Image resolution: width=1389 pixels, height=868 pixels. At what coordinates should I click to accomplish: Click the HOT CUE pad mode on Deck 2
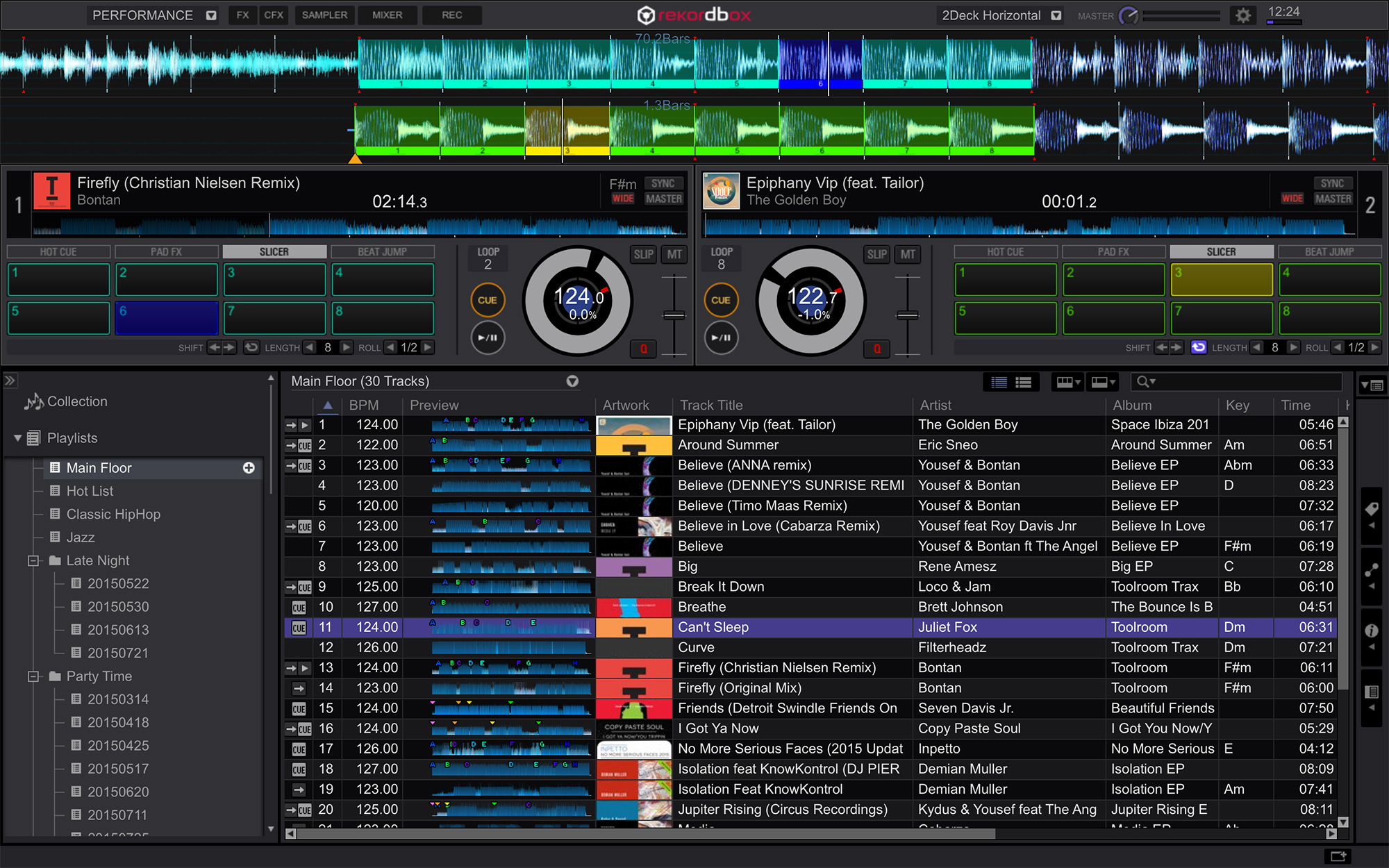1000,251
